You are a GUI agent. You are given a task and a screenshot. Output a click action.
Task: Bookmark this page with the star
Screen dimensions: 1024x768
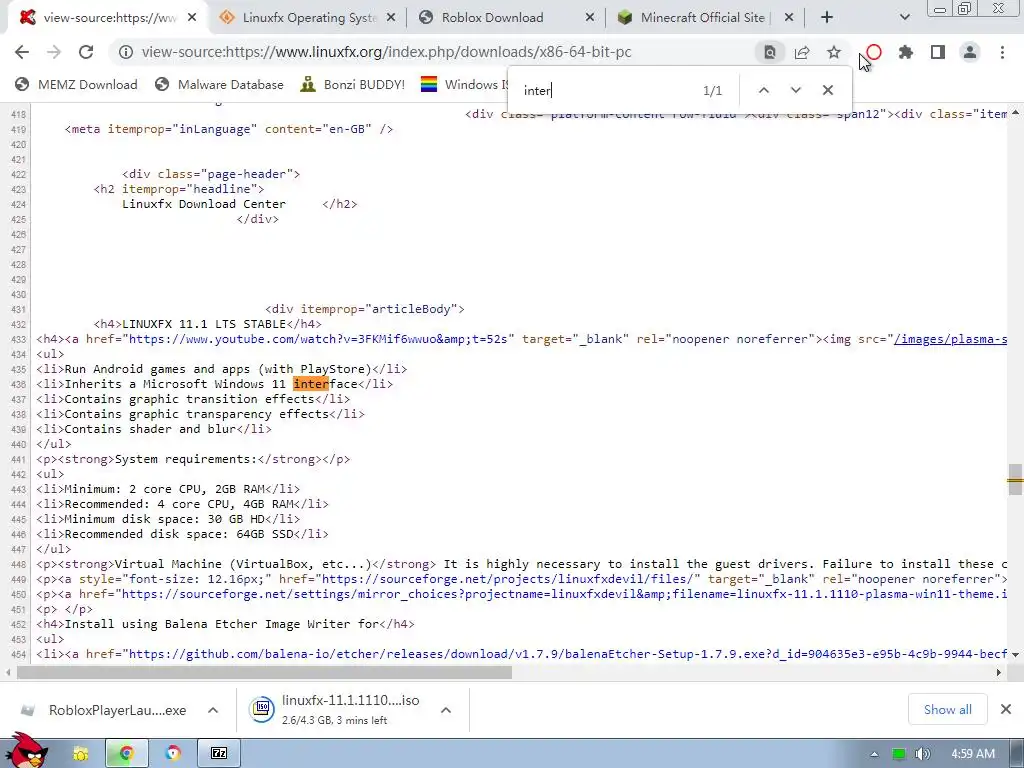834,52
